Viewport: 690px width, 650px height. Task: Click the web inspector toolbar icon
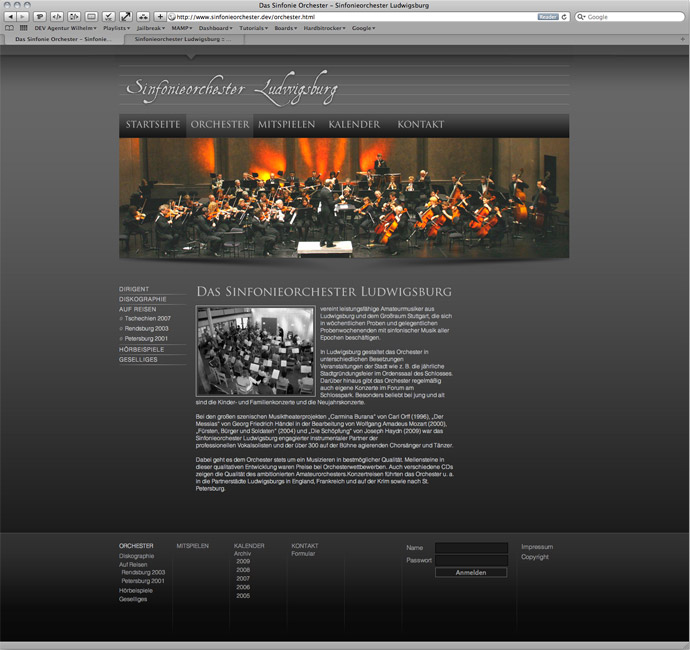74,17
